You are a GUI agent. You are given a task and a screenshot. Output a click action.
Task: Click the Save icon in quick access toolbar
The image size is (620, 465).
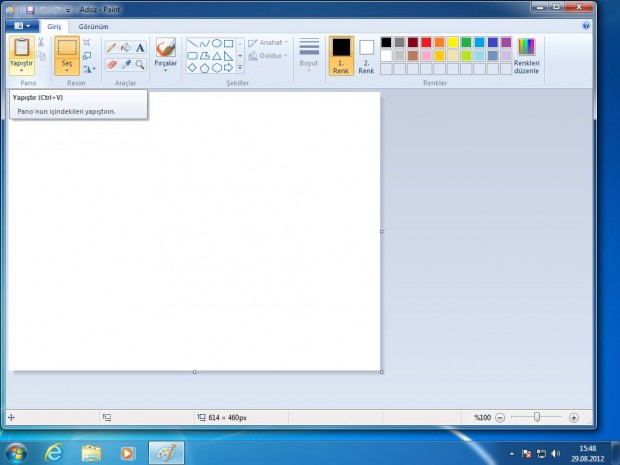pos(30,9)
